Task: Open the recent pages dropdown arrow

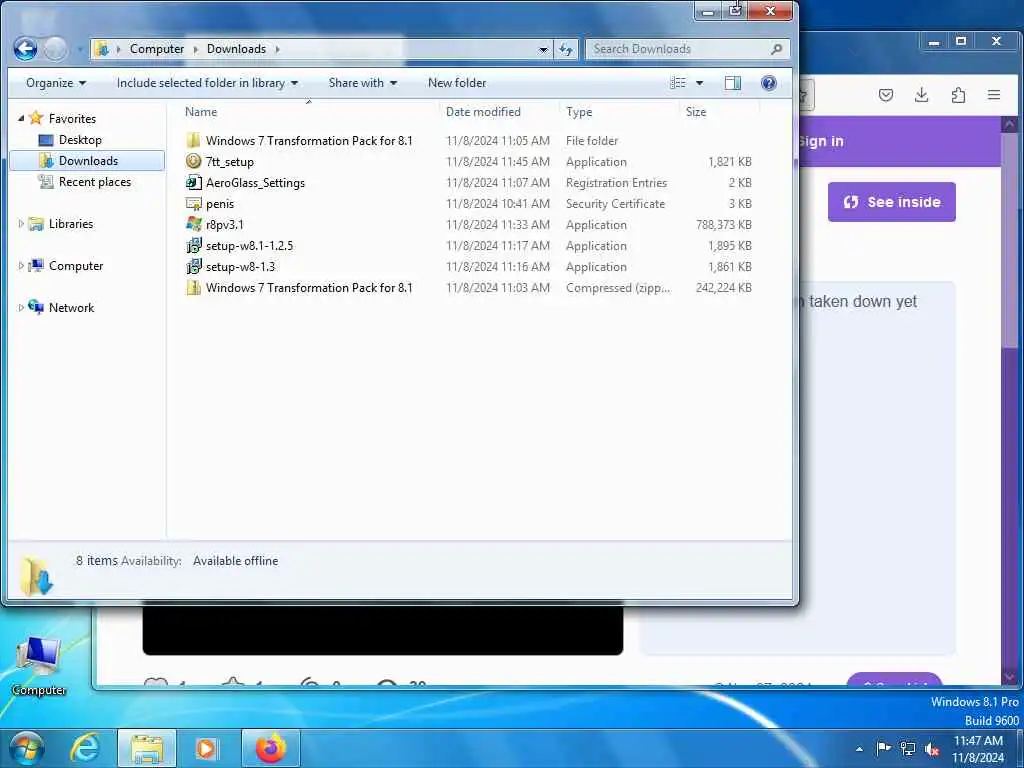Action: pyautogui.click(x=80, y=50)
